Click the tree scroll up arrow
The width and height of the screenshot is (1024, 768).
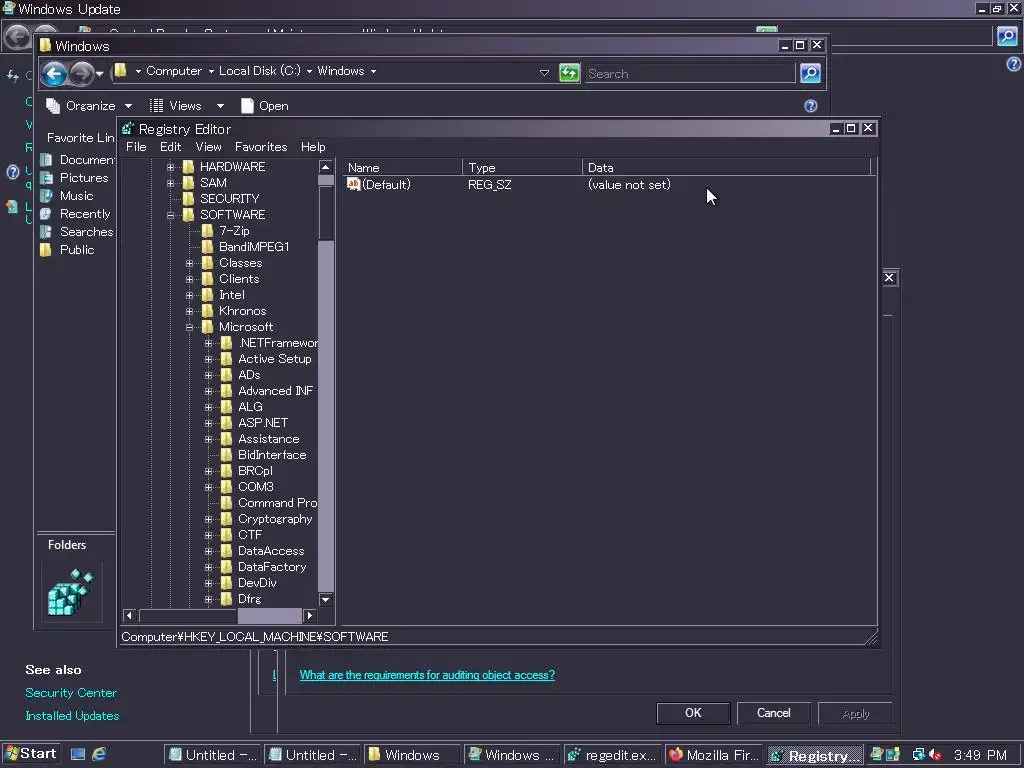point(325,167)
